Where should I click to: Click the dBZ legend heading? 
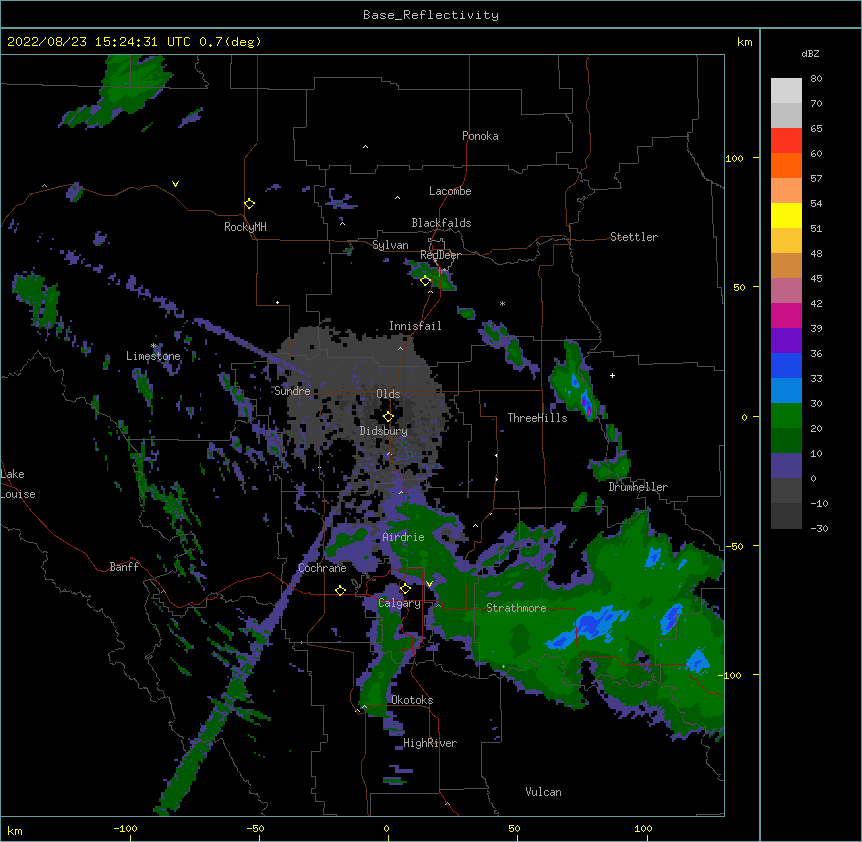[x=810, y=53]
